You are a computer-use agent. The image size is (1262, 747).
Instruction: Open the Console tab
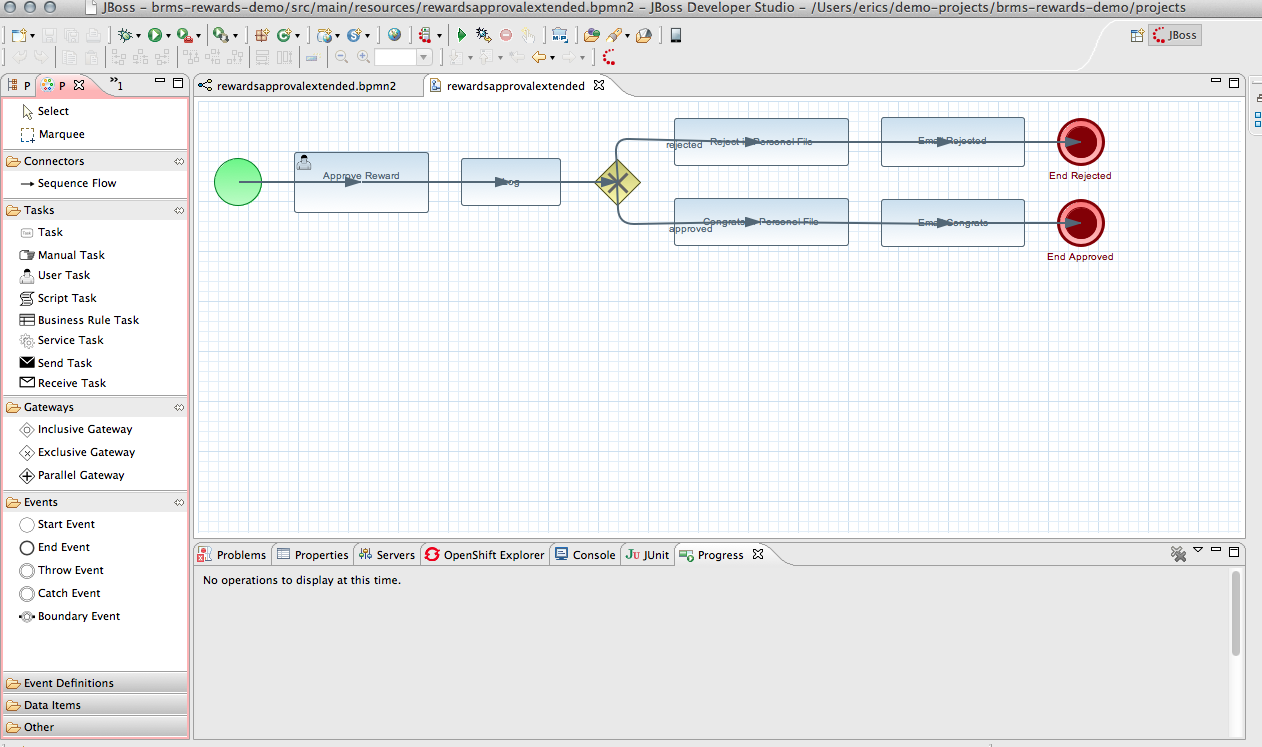[585, 555]
